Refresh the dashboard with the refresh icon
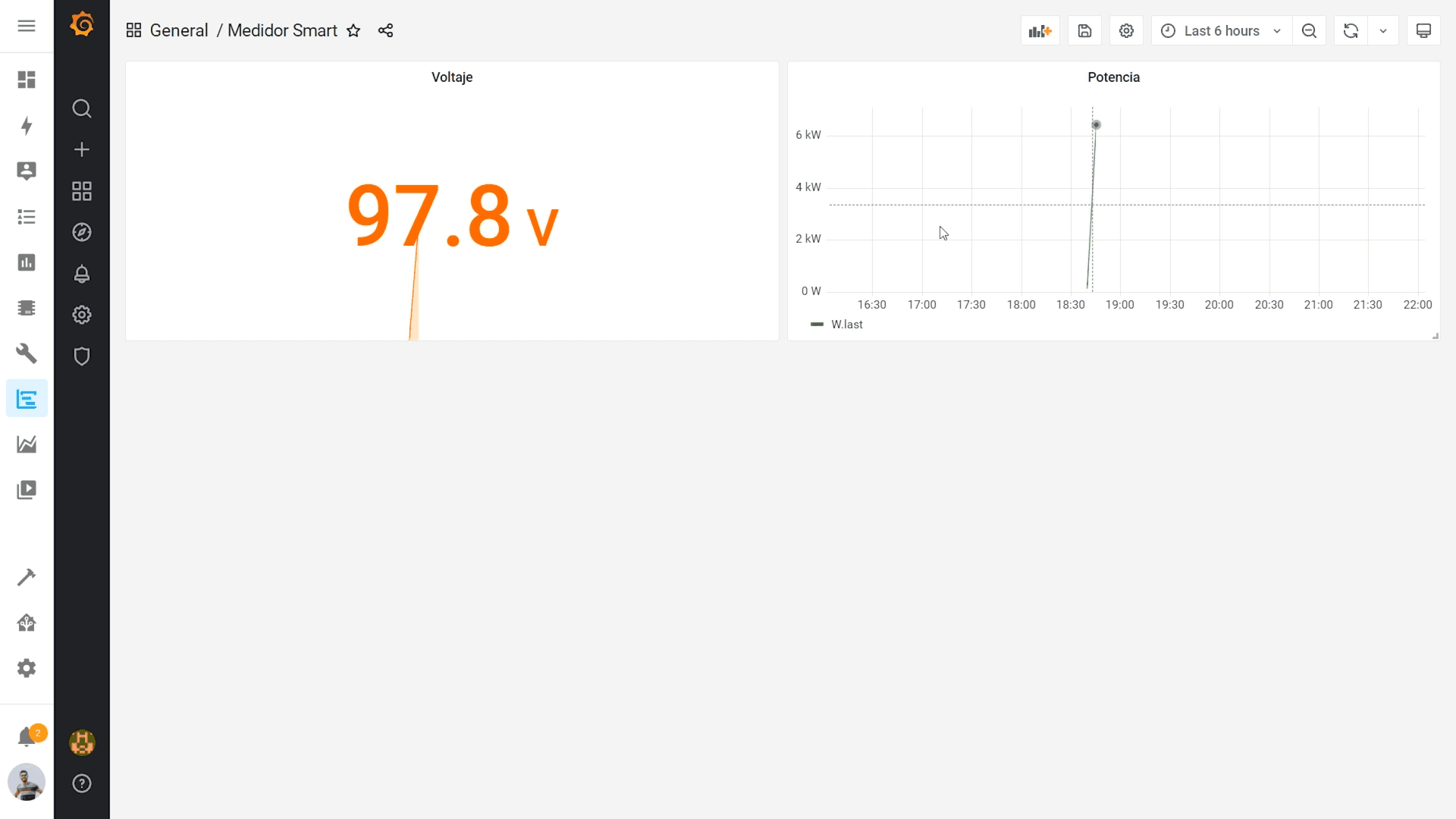Screen dimensions: 1456x819 coord(1351,30)
